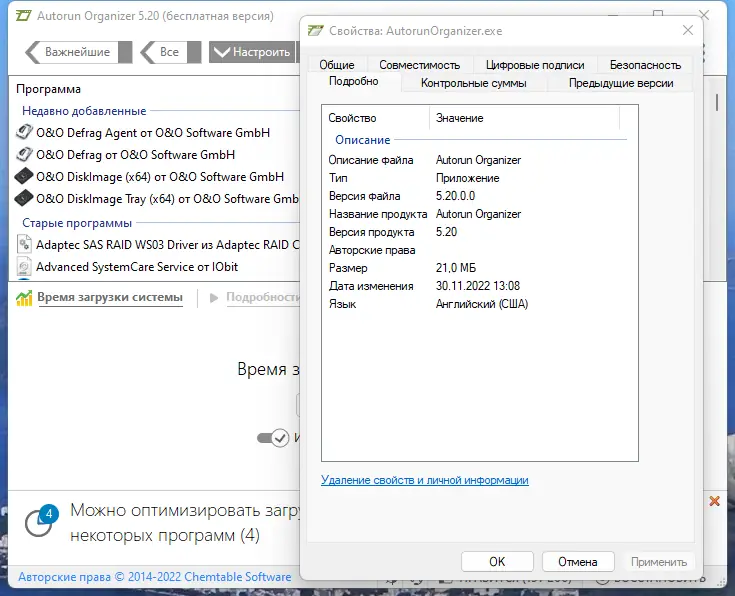735x596 pixels.
Task: Click the O&O Defrag от O&O Software icon
Action: [x=24, y=154]
